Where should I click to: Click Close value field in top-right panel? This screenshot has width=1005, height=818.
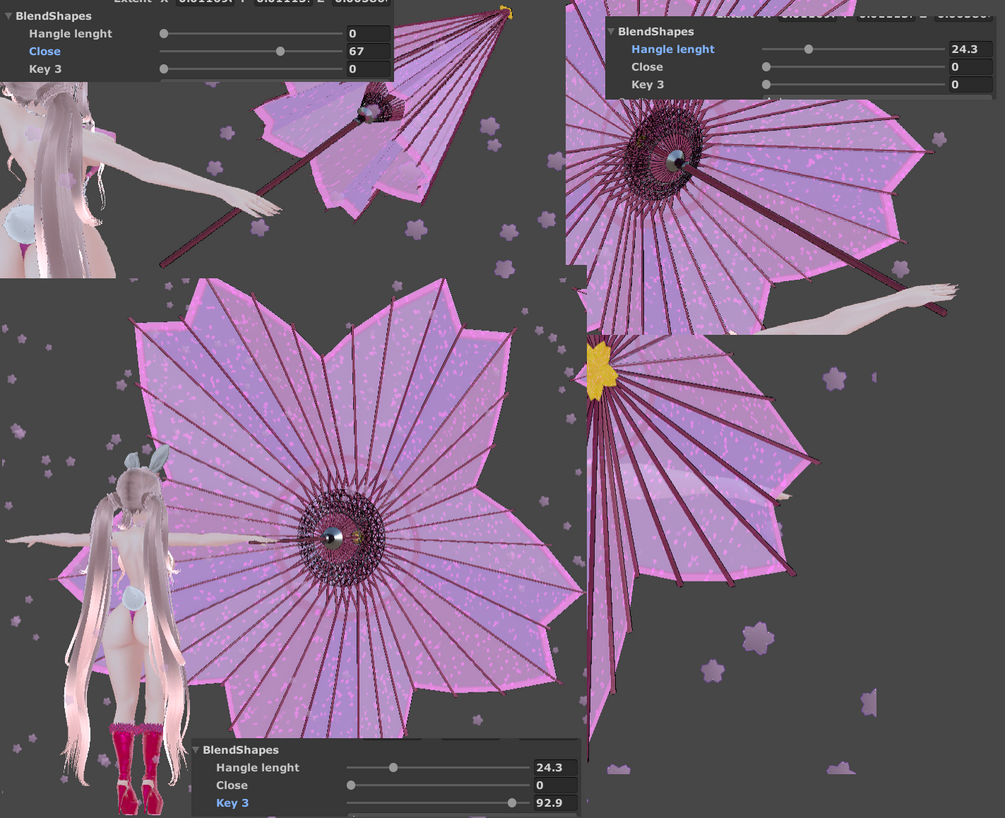tap(970, 67)
